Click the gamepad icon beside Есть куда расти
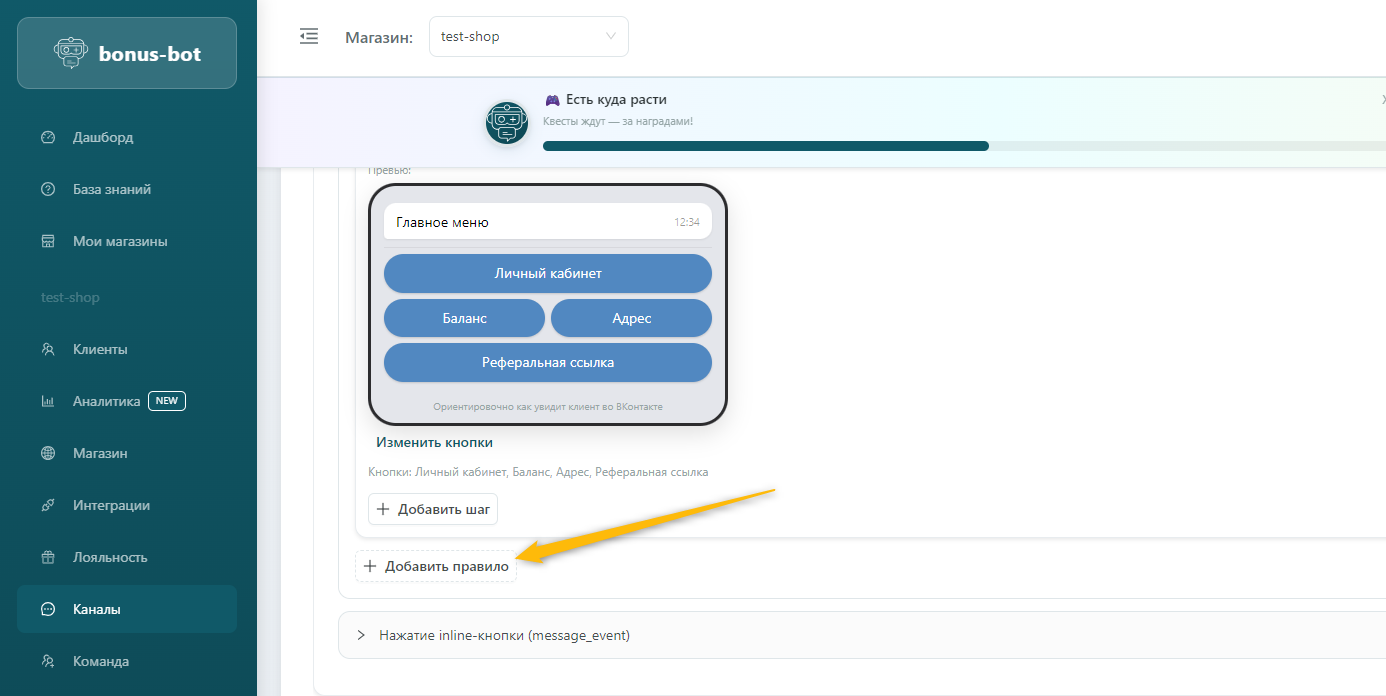This screenshot has height=696, width=1386. [552, 100]
